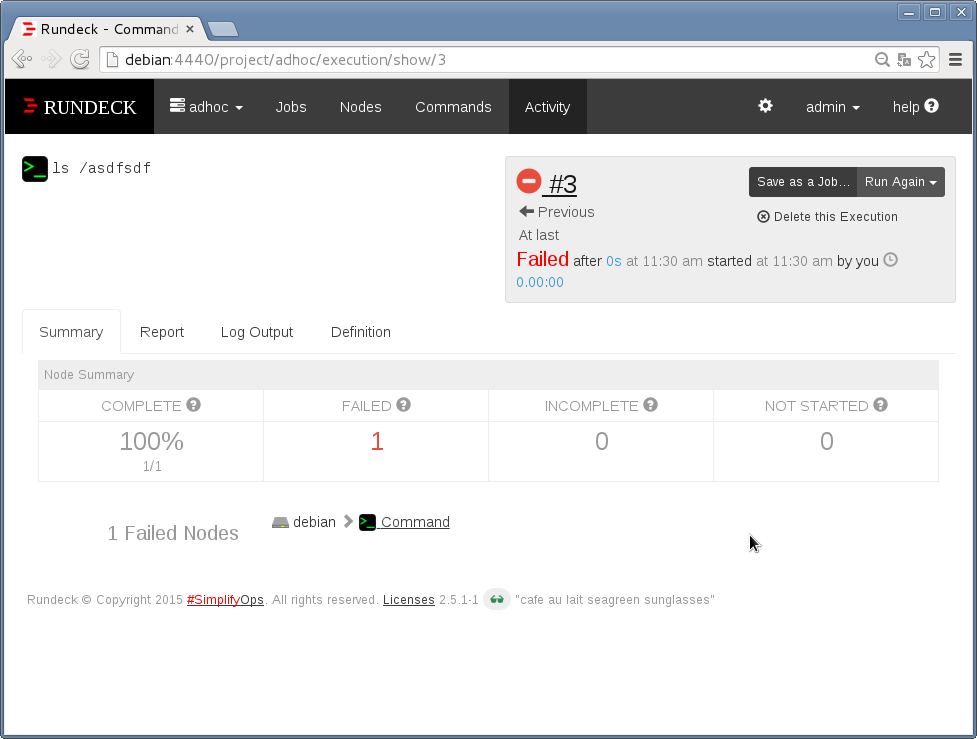Screen dimensions: 977x739
Task: Click the clock icon after 'by you'
Action: coord(890,260)
